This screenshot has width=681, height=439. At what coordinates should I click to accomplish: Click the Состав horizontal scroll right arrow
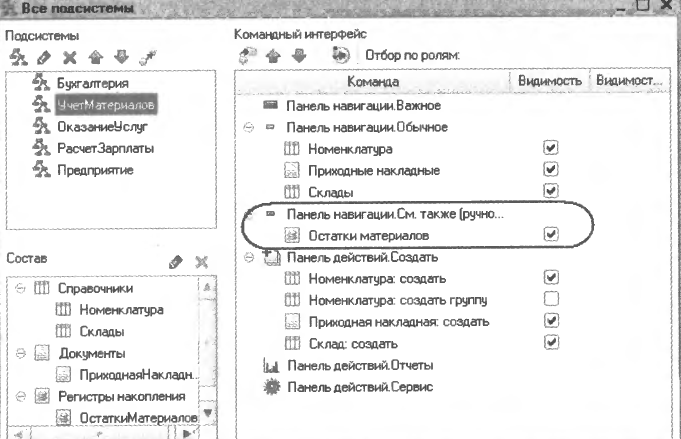click(187, 434)
